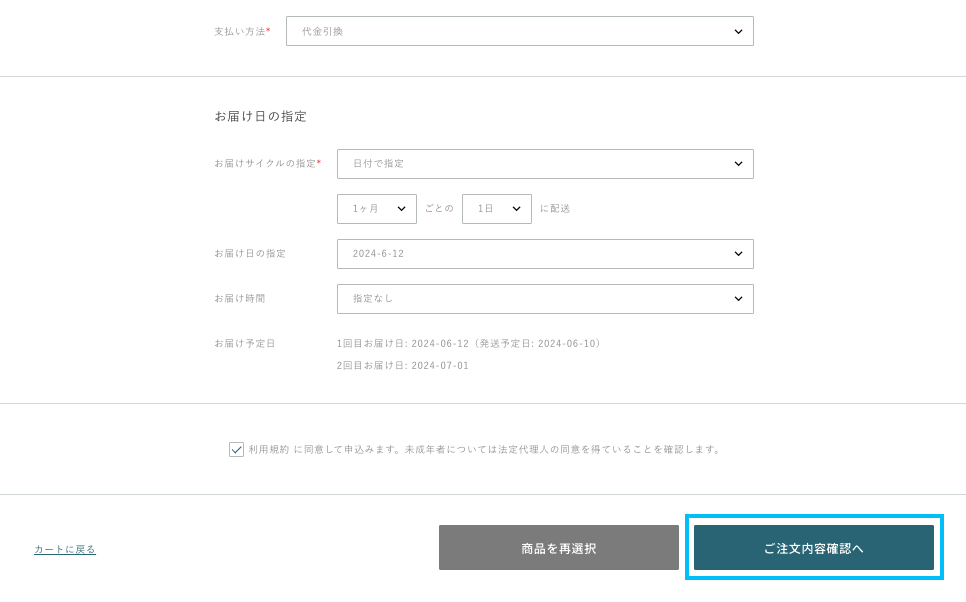Expand the 1ヶ月 interval dropdown
The height and width of the screenshot is (602, 966).
[376, 209]
